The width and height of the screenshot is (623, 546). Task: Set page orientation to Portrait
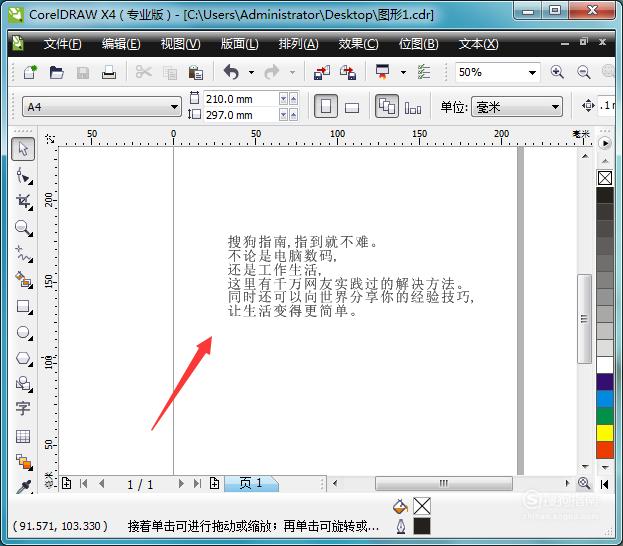pos(326,106)
